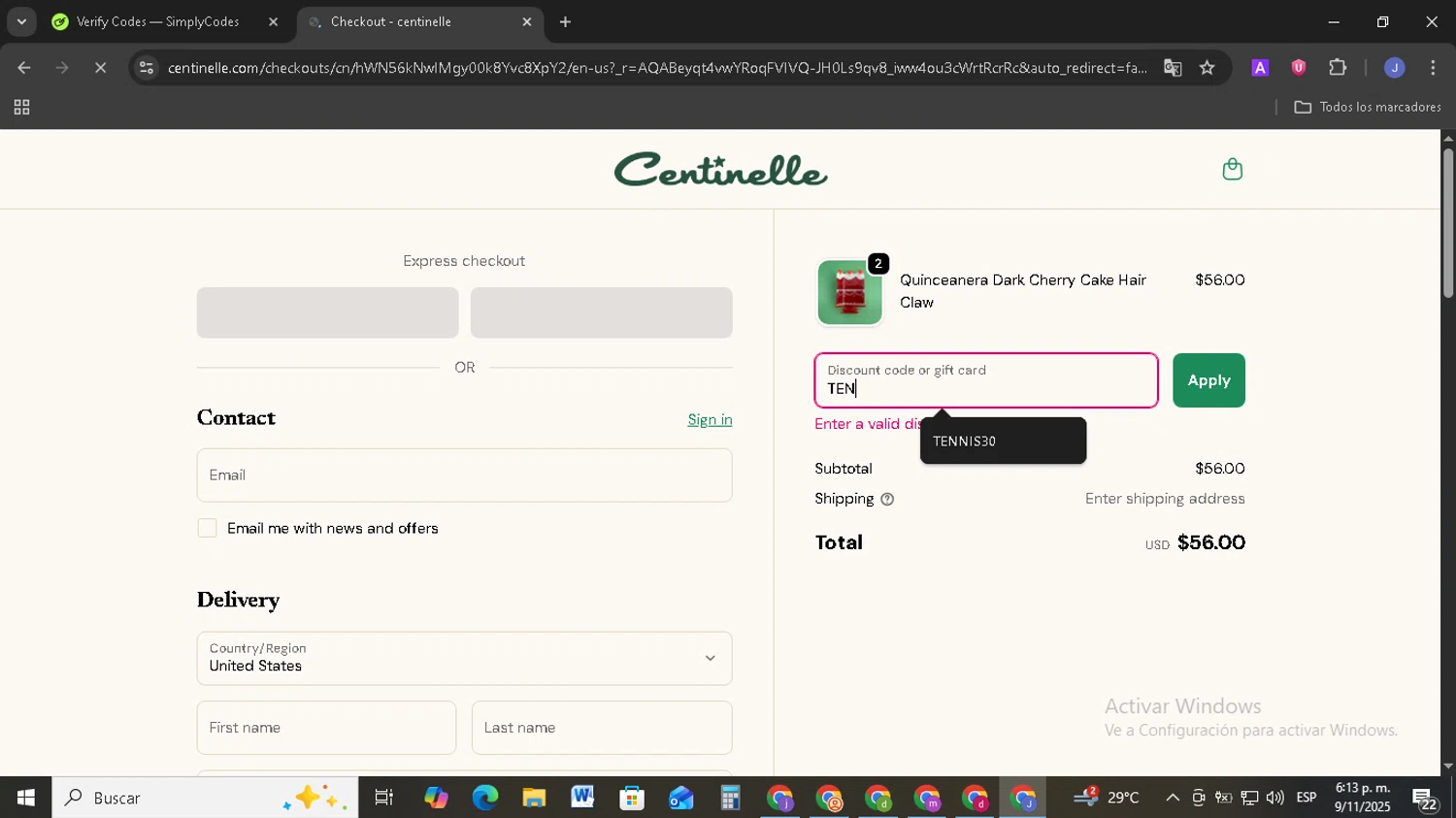Open Task View in taskbar
The width and height of the screenshot is (1456, 818).
[x=384, y=798]
